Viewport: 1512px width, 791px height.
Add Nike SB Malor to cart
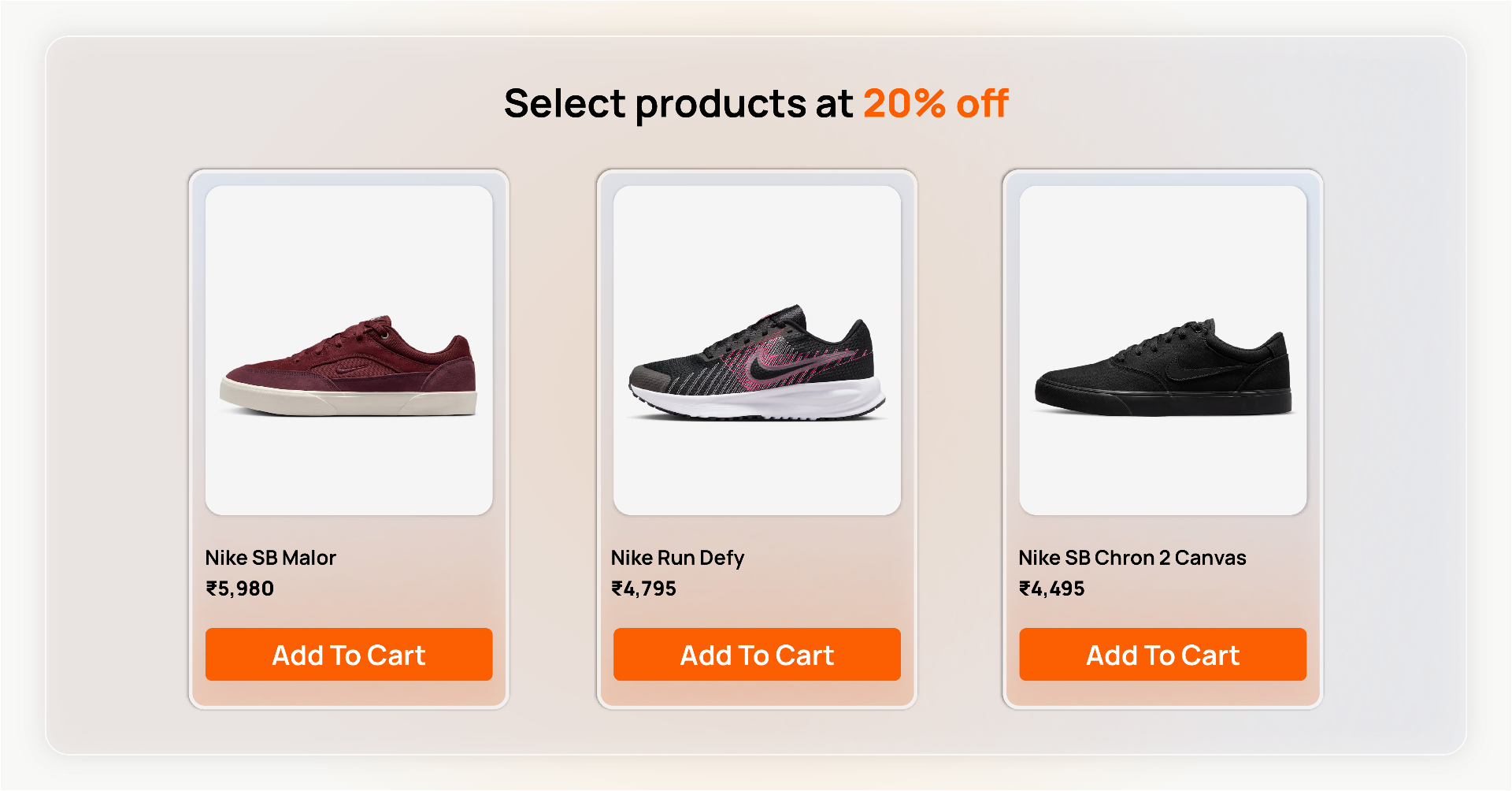pos(349,654)
